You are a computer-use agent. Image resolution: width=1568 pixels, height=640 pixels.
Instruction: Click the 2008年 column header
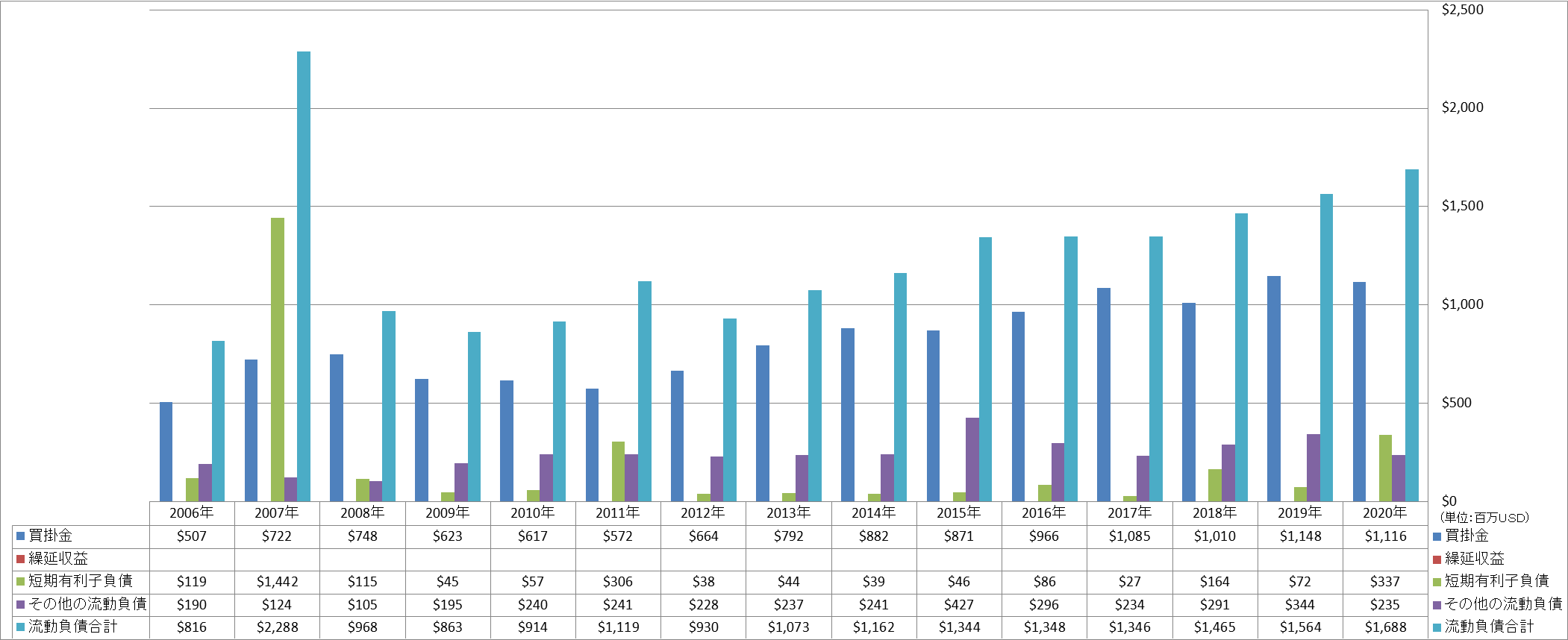[x=362, y=513]
